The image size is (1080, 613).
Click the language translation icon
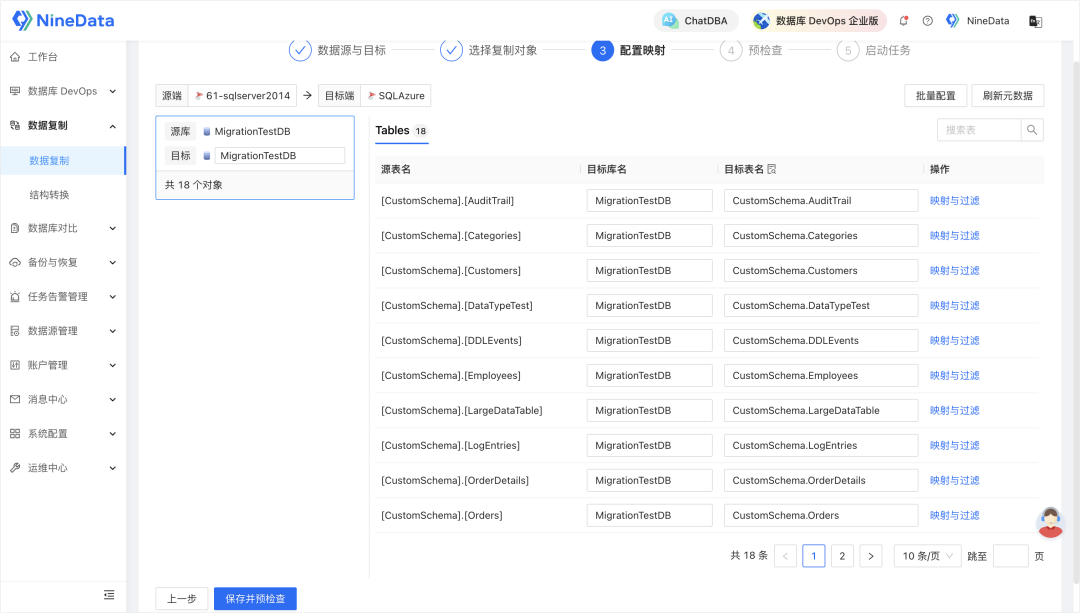tap(1035, 21)
